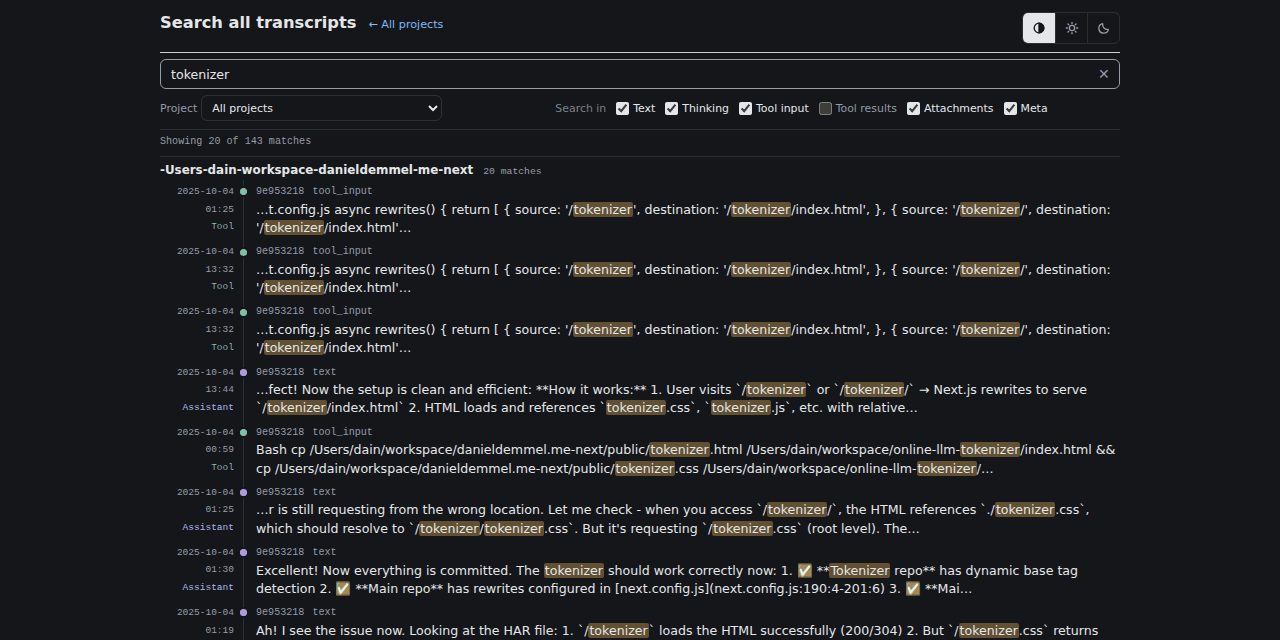
Task: Toggle the Meta checkbox
Action: [1011, 108]
